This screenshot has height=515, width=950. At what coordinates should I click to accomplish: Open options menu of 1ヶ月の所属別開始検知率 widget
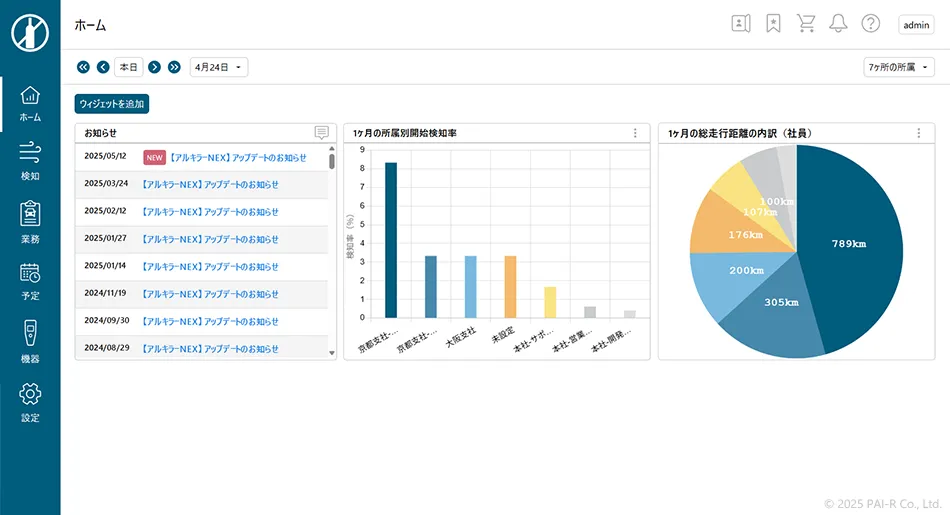coord(635,133)
